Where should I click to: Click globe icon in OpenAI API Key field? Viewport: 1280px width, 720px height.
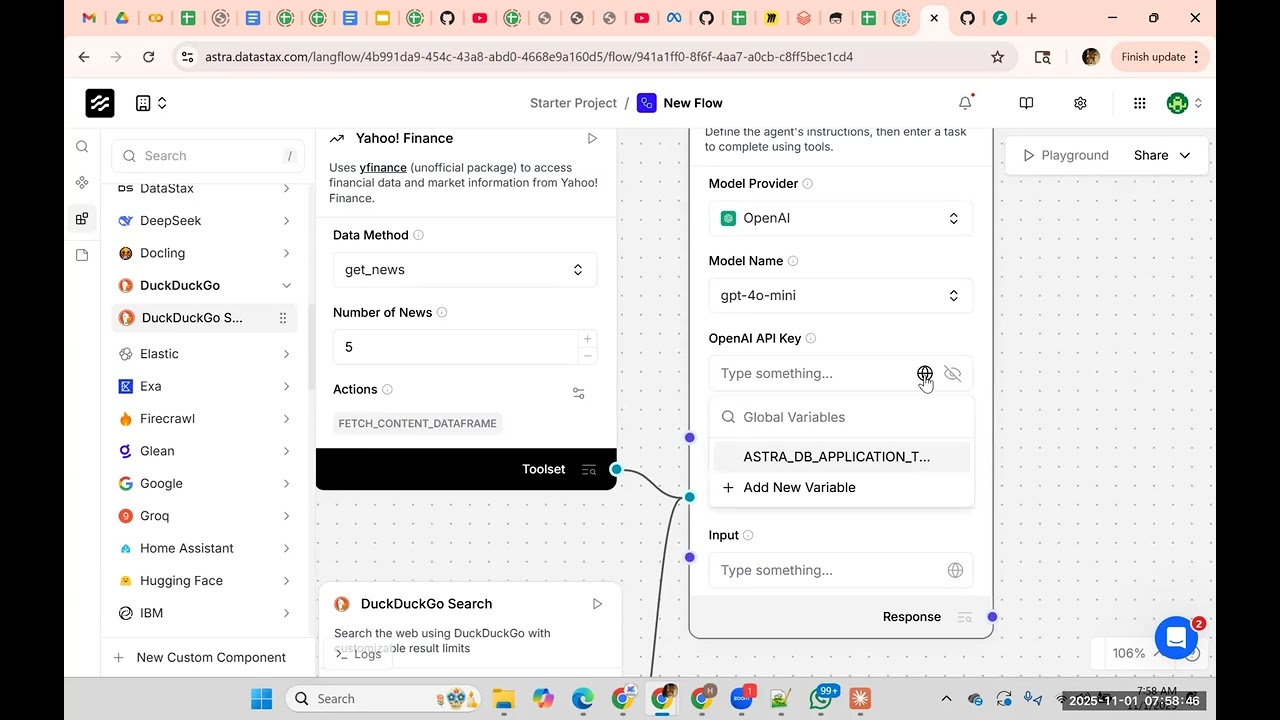click(925, 373)
